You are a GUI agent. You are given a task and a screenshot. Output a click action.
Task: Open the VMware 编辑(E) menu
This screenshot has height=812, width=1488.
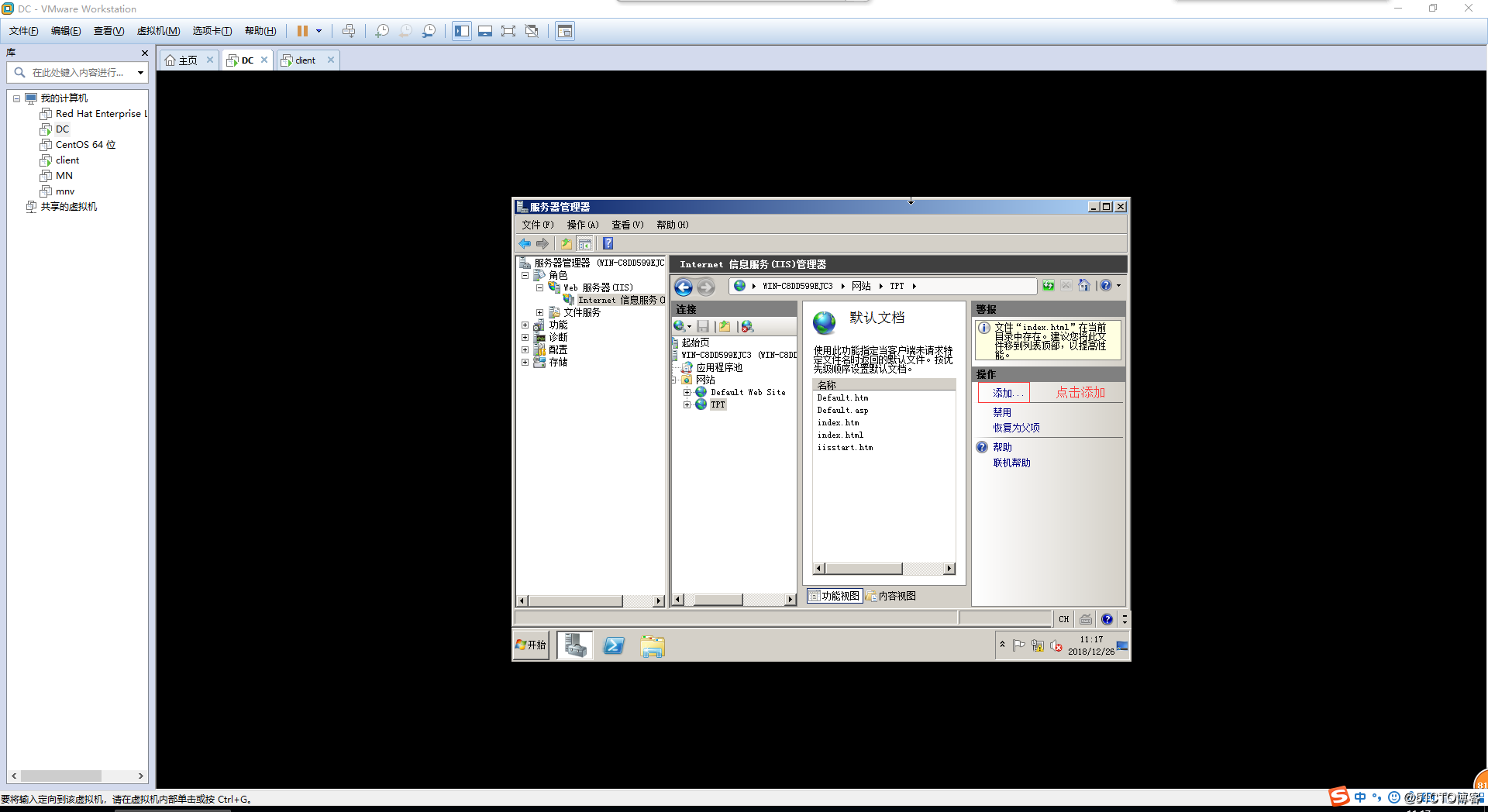pos(66,31)
